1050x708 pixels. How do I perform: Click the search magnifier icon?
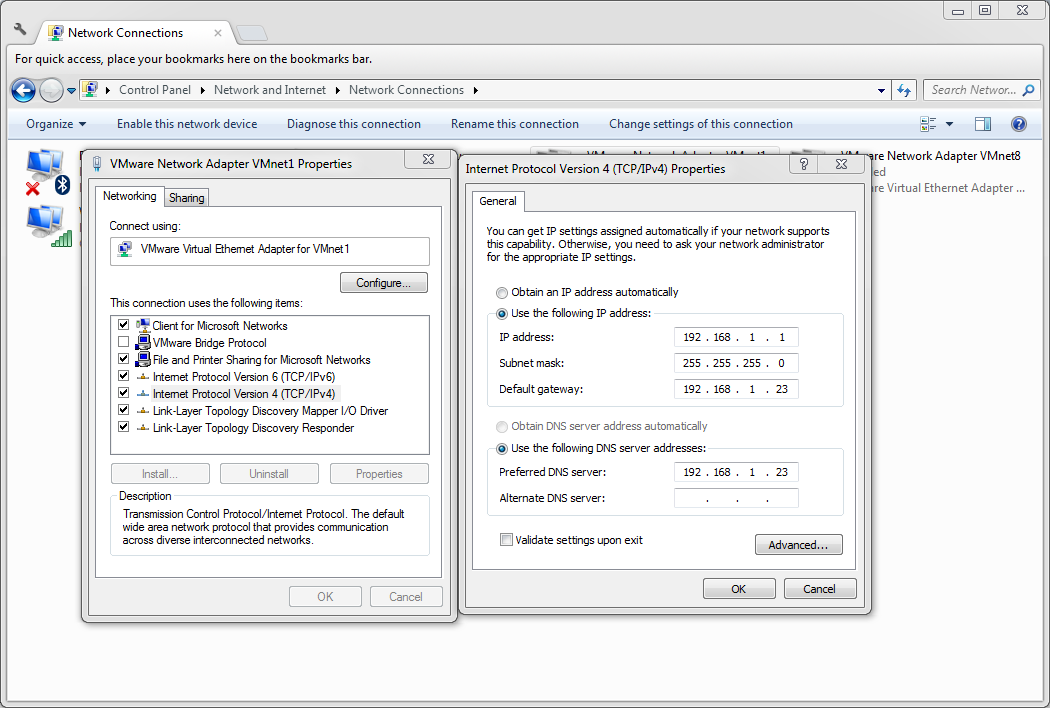(1029, 90)
